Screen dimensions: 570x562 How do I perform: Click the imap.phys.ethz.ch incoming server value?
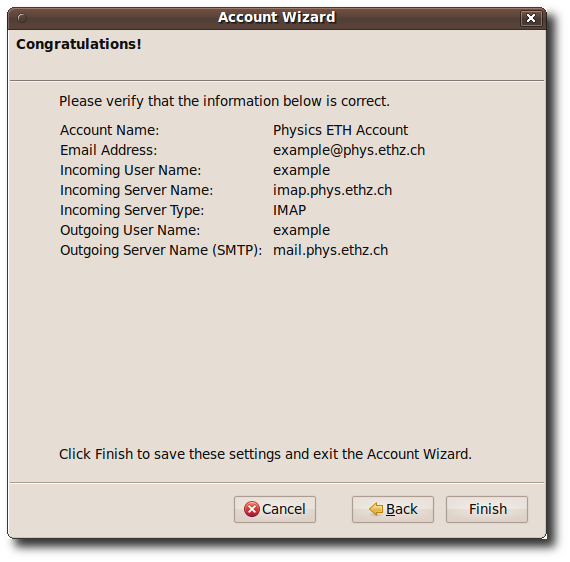point(332,190)
